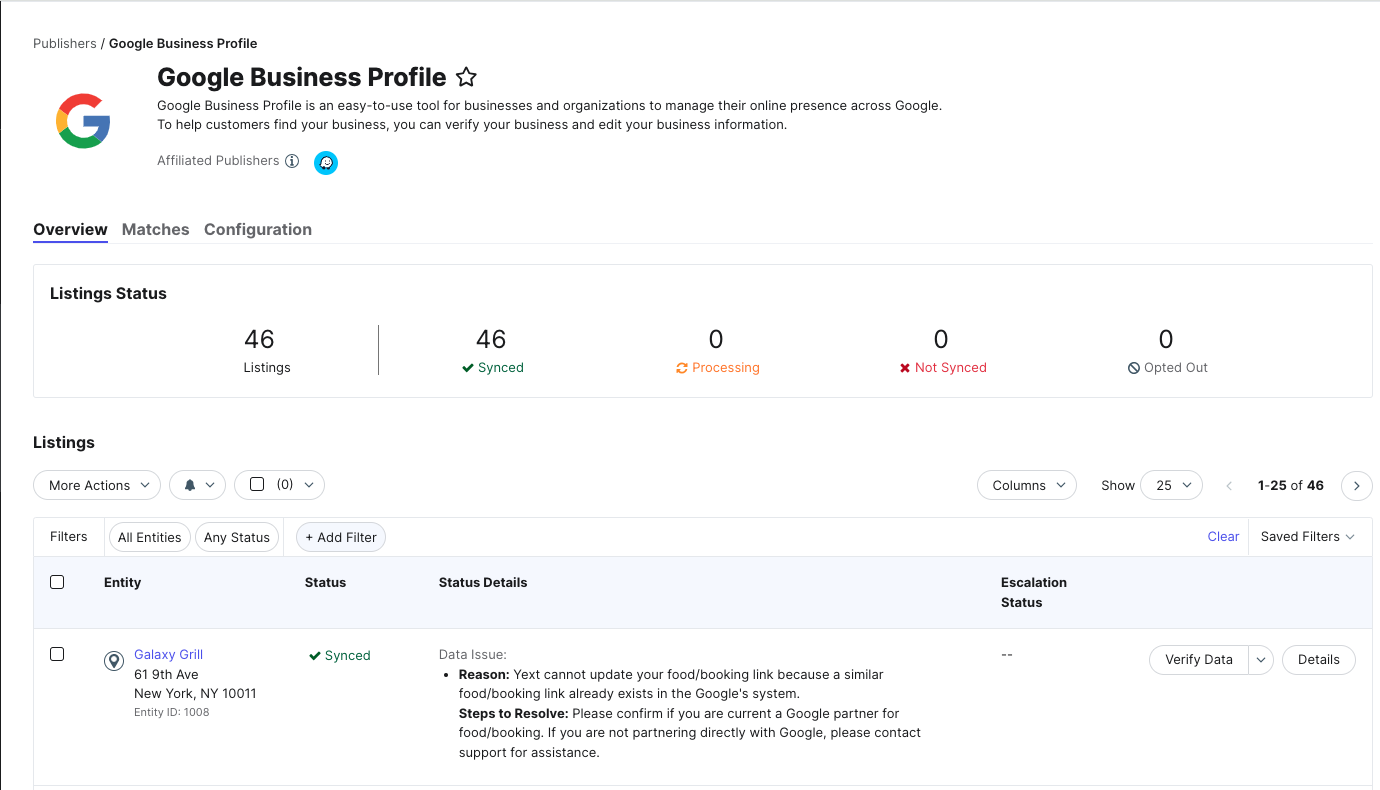Click the 1-25 of 46 pagination text
This screenshot has width=1380, height=790.
click(x=1291, y=485)
